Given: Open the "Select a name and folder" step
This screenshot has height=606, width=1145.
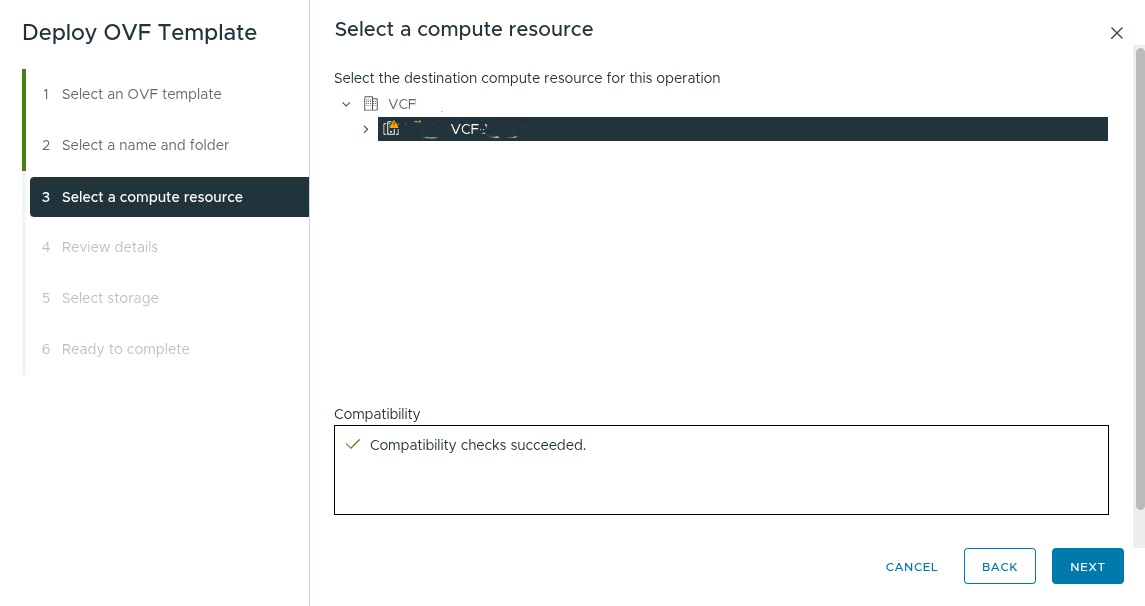Looking at the screenshot, I should coord(143,145).
